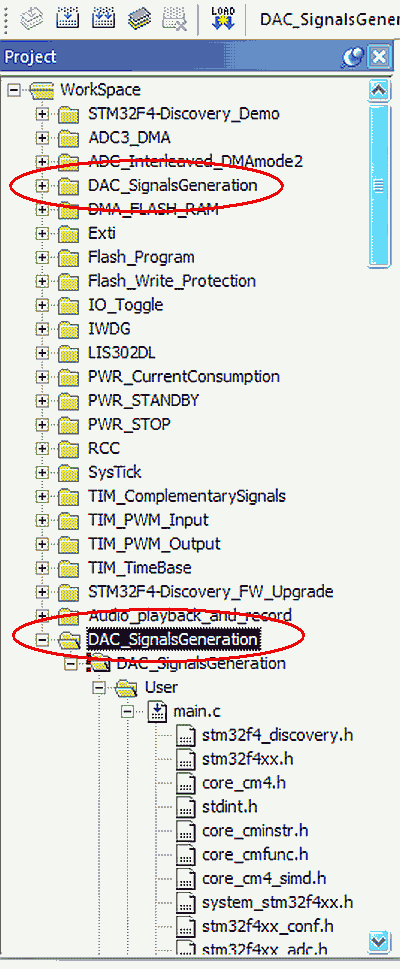Select the Flash_Write_Protection project
Viewport: 400px width, 969px height.
(x=172, y=281)
